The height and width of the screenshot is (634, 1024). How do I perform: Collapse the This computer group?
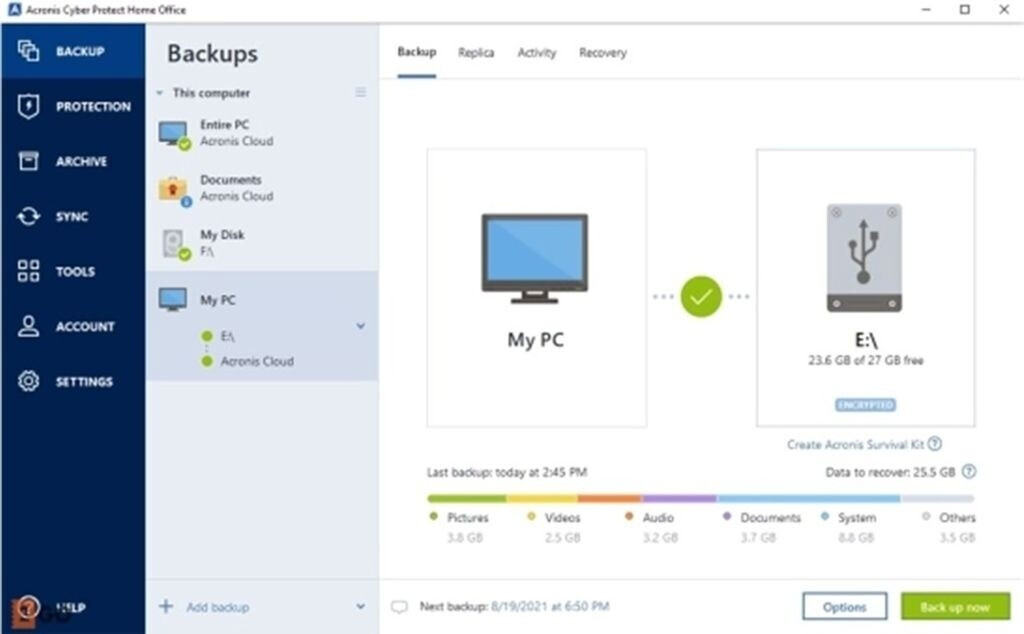point(159,93)
